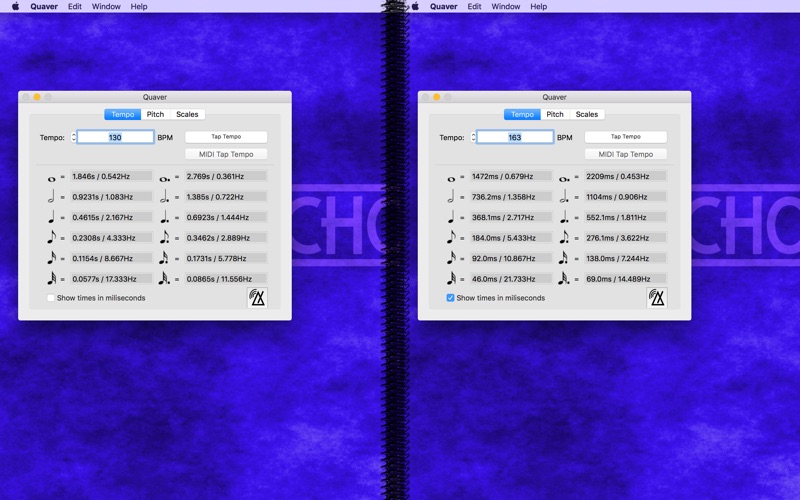Viewport: 800px width, 500px height.
Task: Click MIDI Tap Tempo button in right window
Action: click(x=626, y=154)
